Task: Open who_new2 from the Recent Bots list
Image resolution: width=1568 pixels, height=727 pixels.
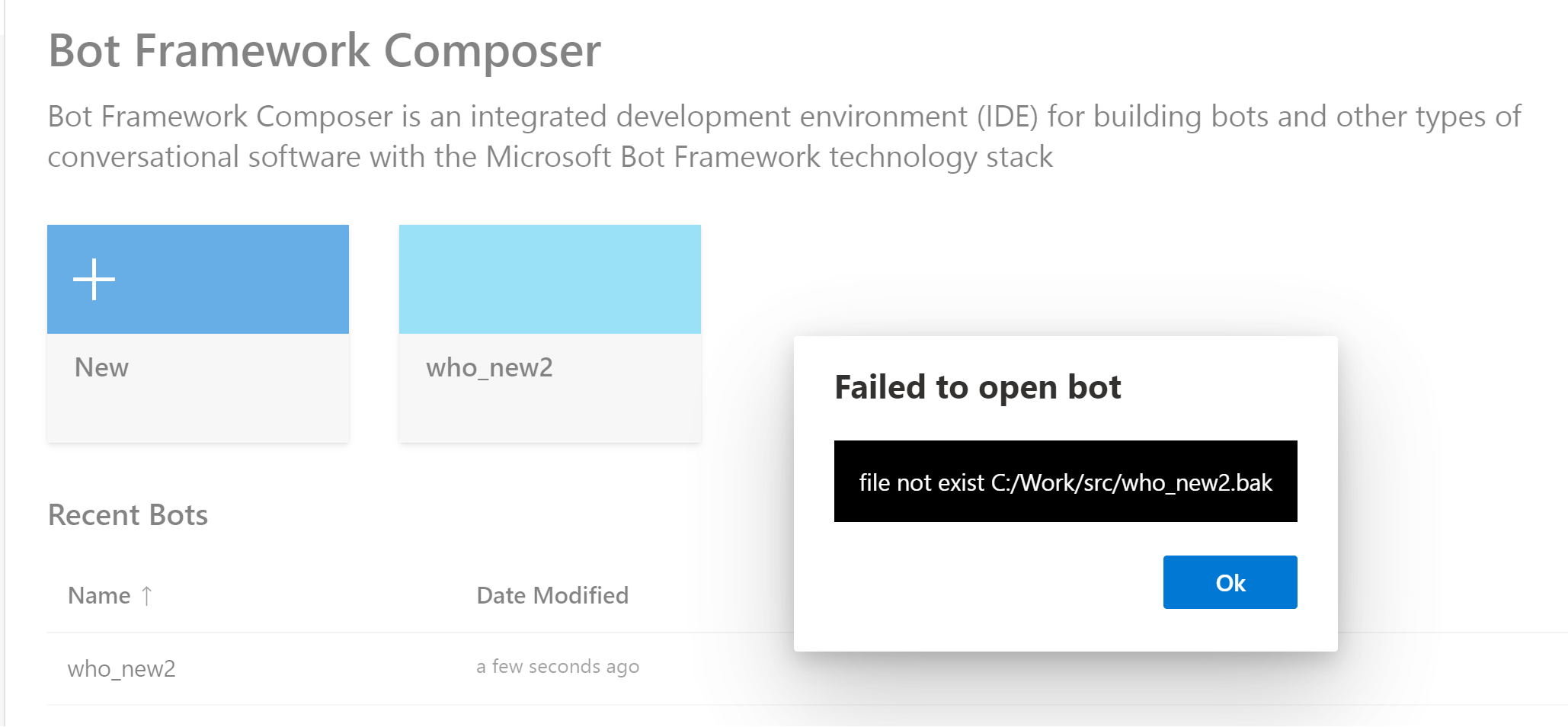Action: [123, 668]
